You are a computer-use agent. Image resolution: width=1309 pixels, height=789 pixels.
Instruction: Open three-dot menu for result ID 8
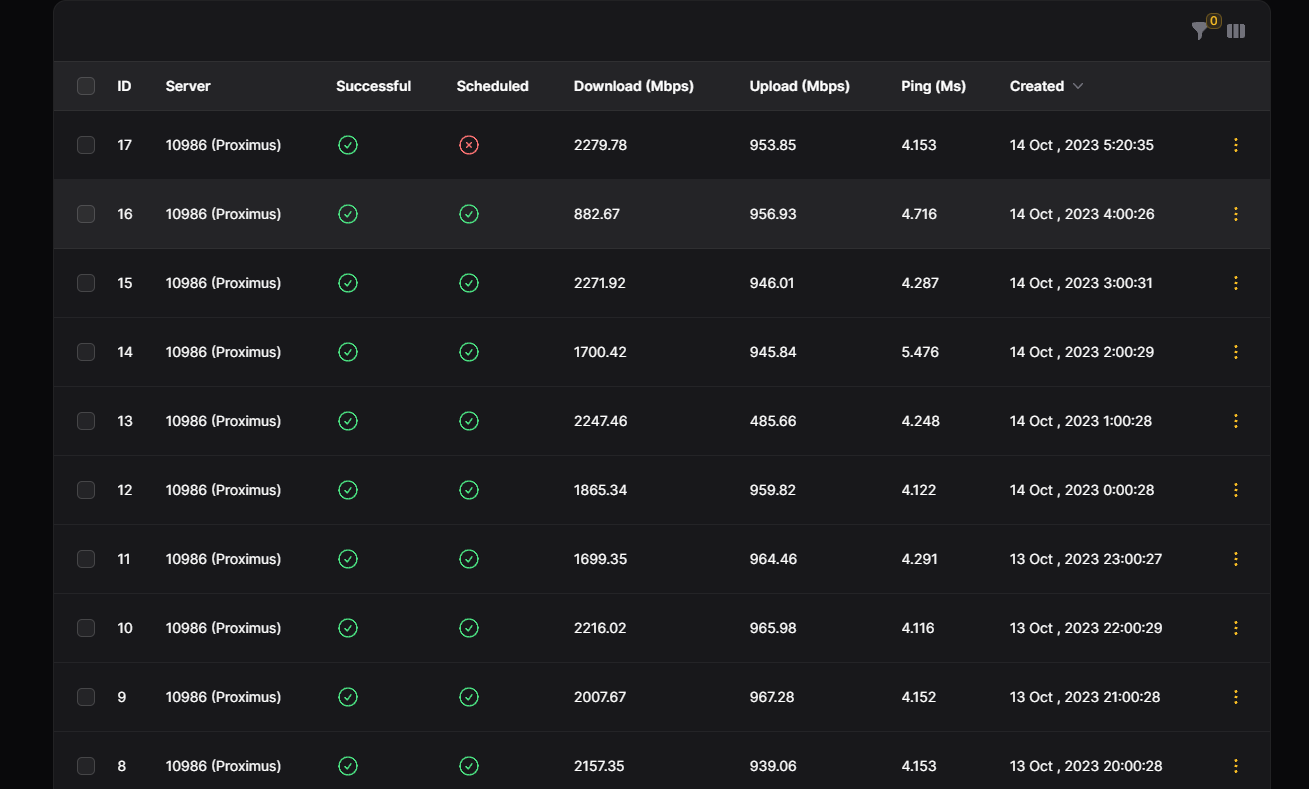coord(1235,766)
